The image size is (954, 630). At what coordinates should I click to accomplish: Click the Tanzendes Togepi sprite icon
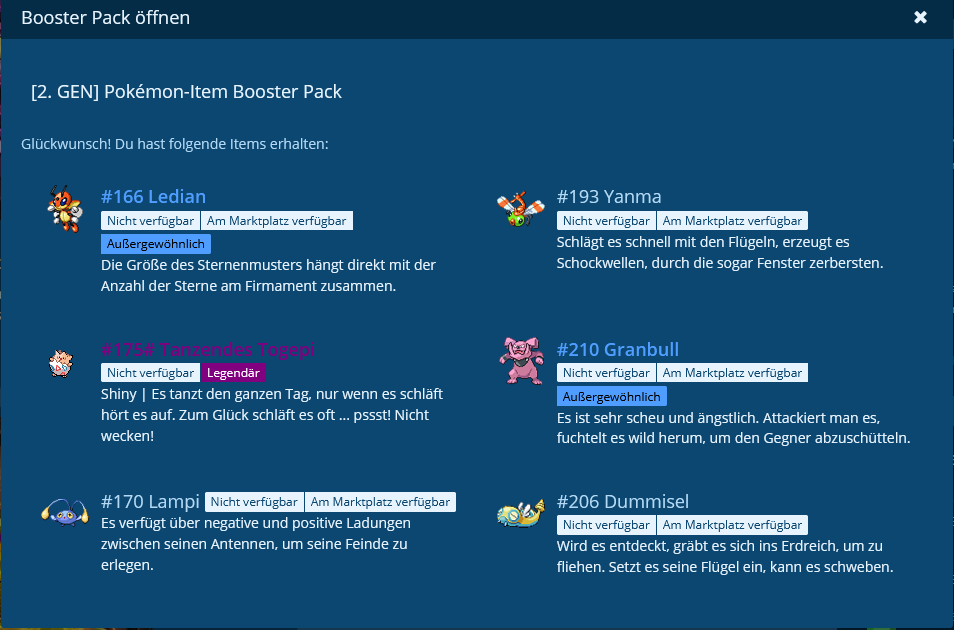64,363
